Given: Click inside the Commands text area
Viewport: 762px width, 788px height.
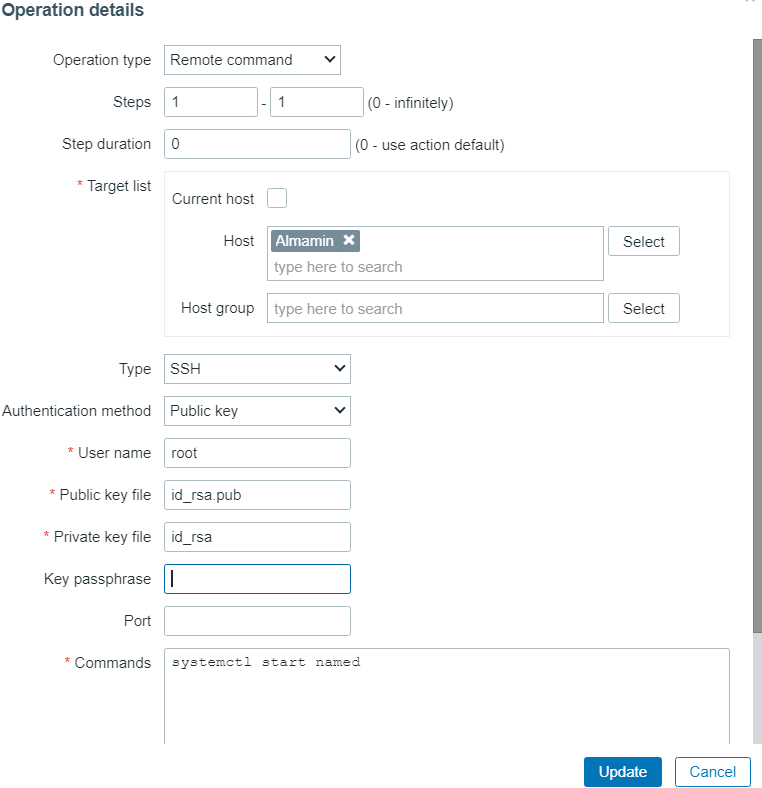Looking at the screenshot, I should pyautogui.click(x=446, y=700).
